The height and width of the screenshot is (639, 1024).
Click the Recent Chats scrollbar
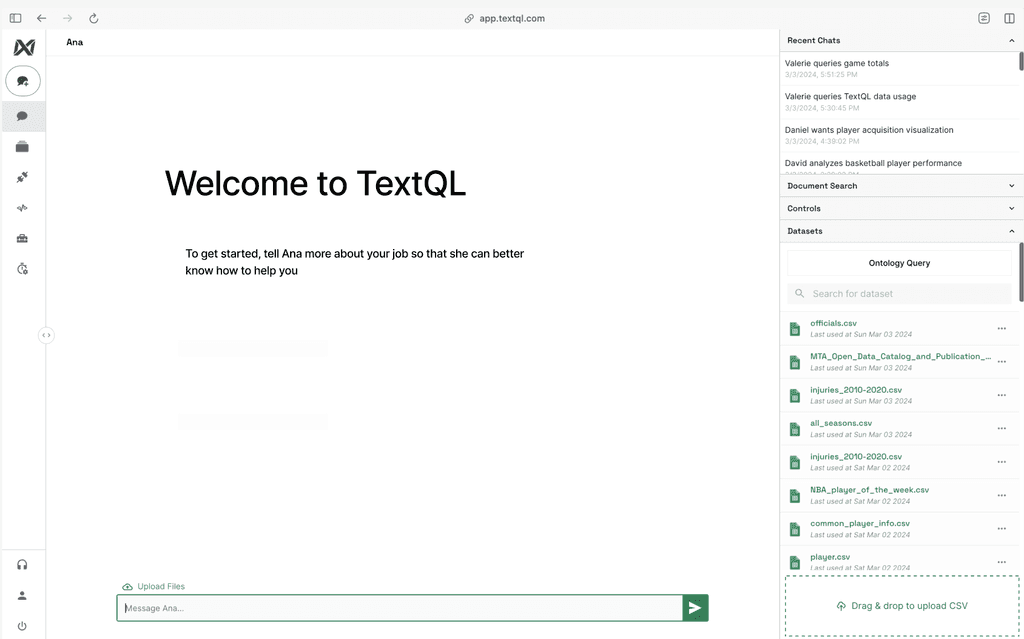pyautogui.click(x=1021, y=61)
